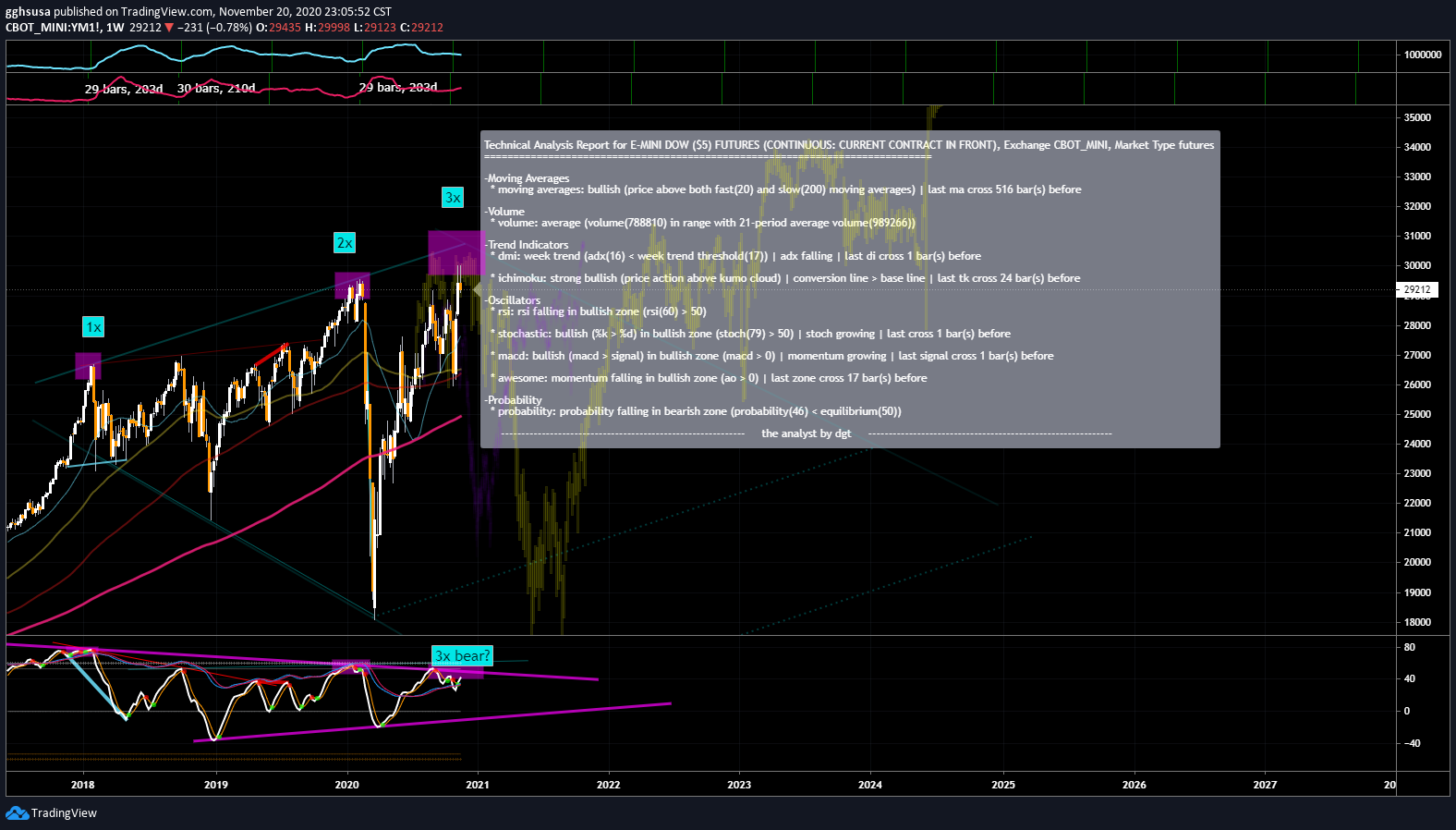Image resolution: width=1456 pixels, height=830 pixels.
Task: Click the '-Oscillators' heading in report
Action: [x=513, y=300]
